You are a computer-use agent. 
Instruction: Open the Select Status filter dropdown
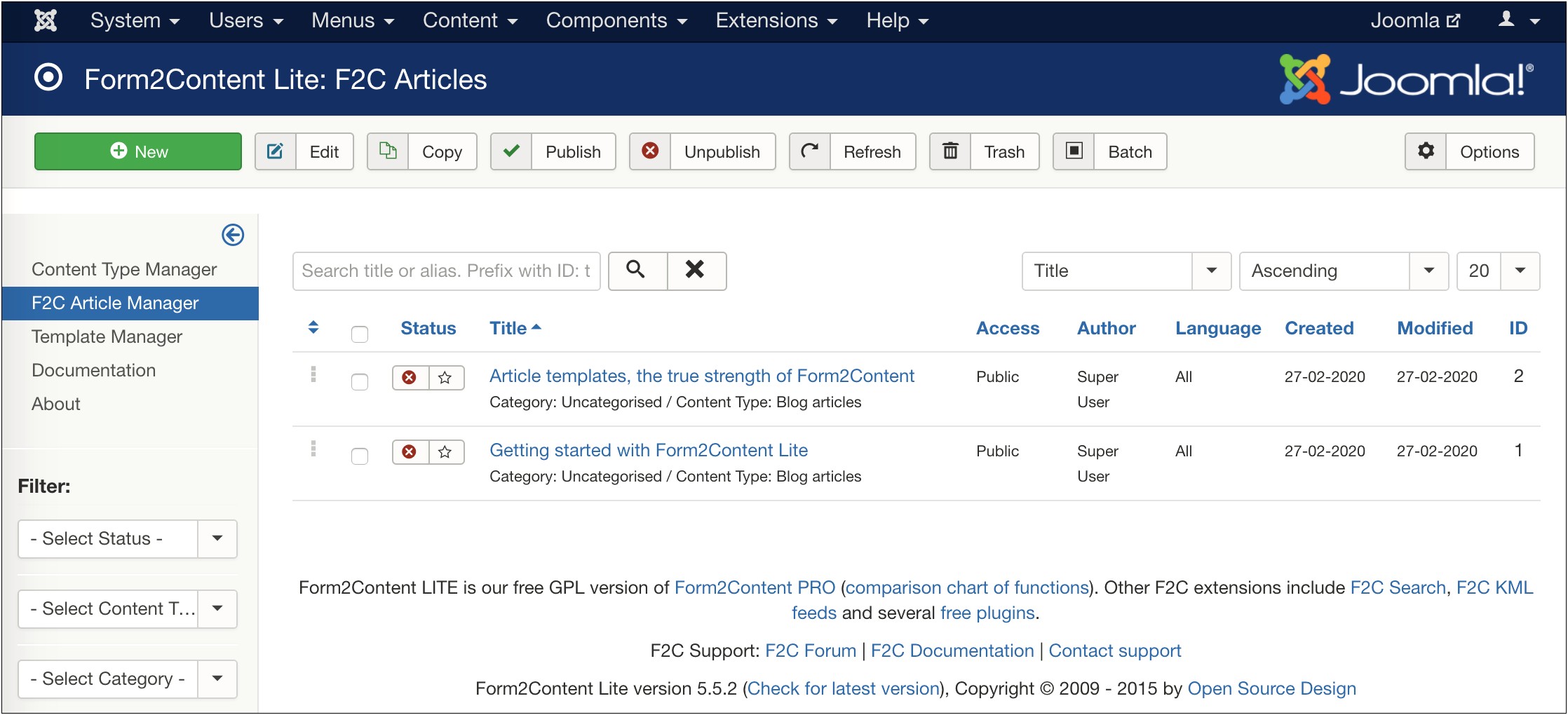[x=128, y=539]
